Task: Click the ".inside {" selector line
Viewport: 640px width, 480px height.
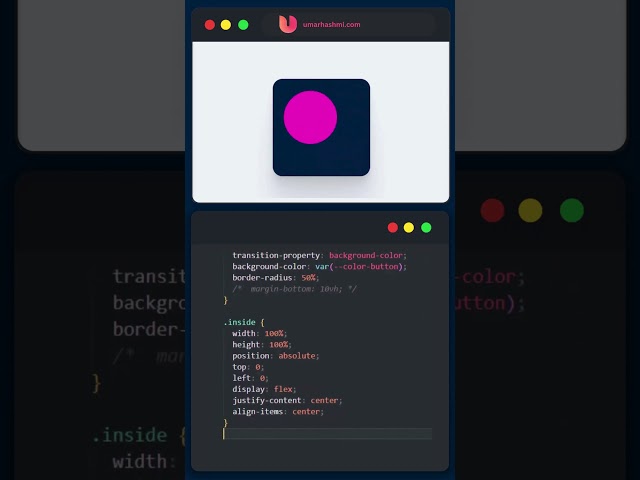Action: 244,322
